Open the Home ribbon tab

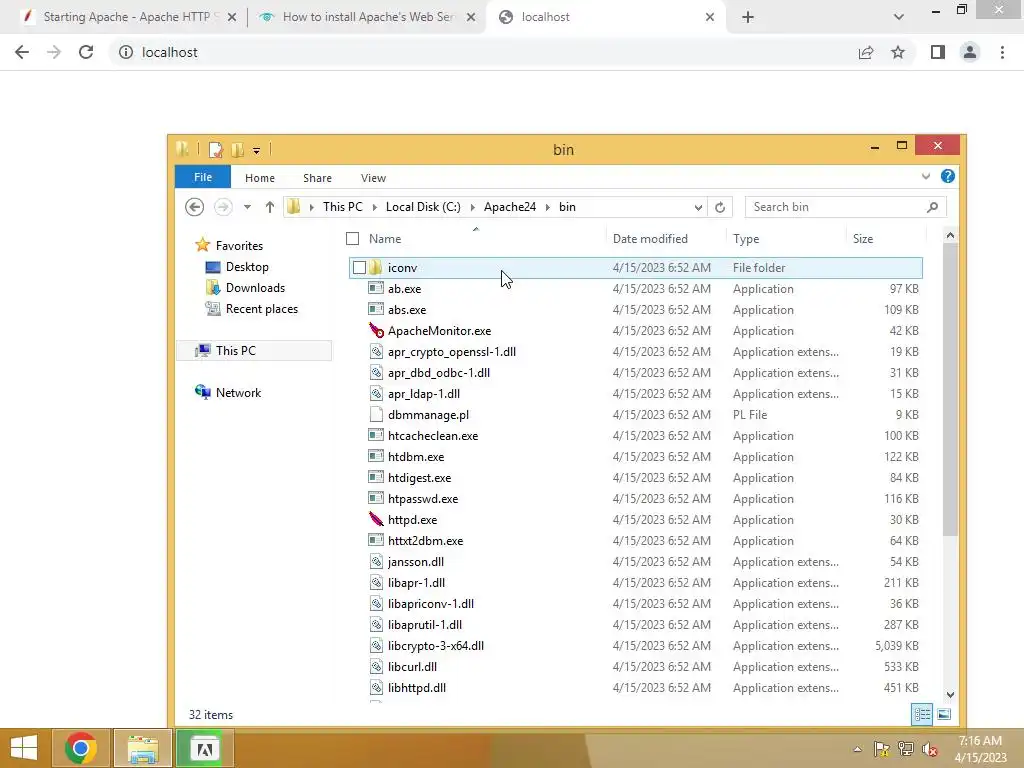tap(259, 178)
